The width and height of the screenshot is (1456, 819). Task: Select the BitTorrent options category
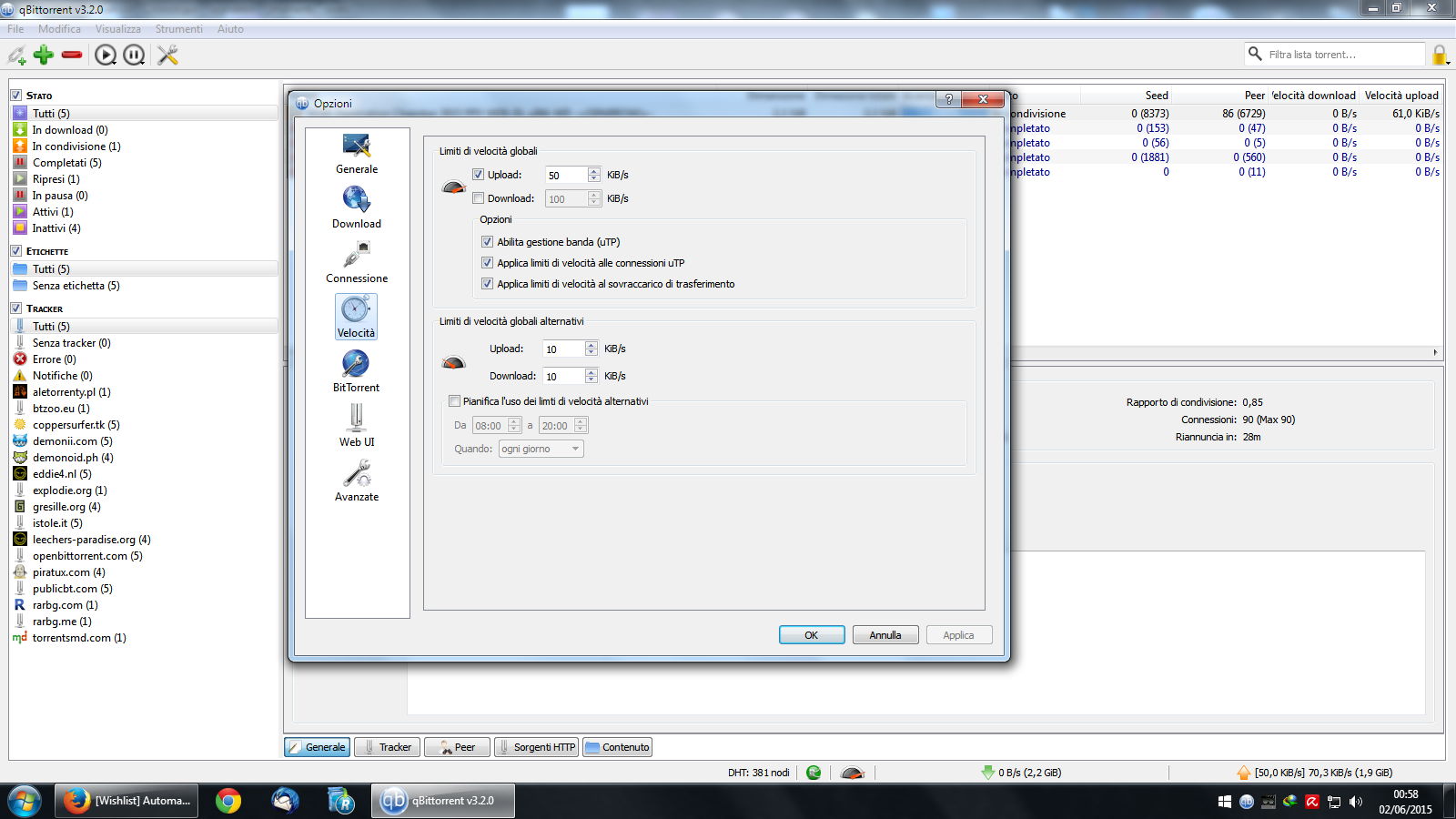point(356,371)
